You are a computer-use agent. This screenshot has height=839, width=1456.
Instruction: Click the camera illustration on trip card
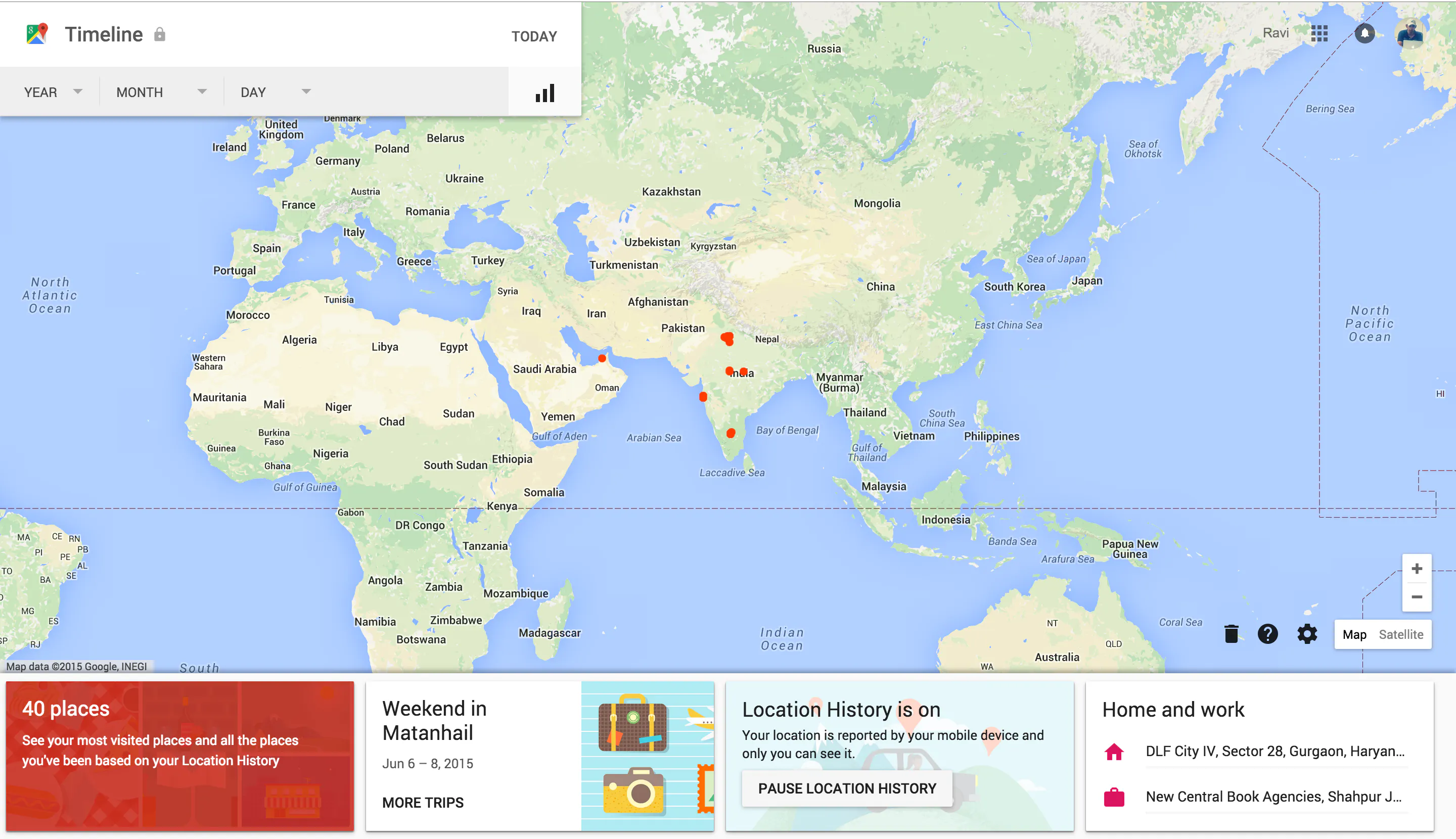pyautogui.click(x=633, y=790)
